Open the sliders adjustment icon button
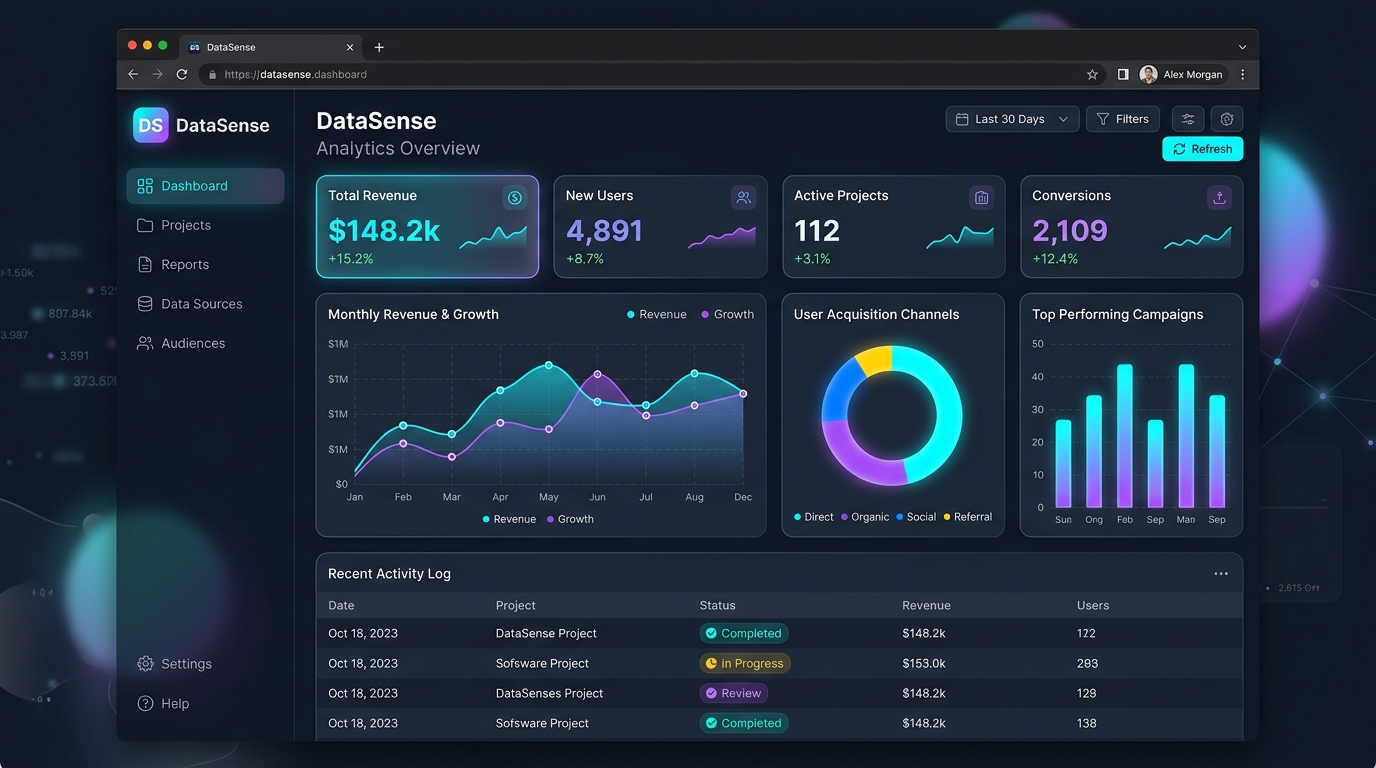 pos(1188,119)
